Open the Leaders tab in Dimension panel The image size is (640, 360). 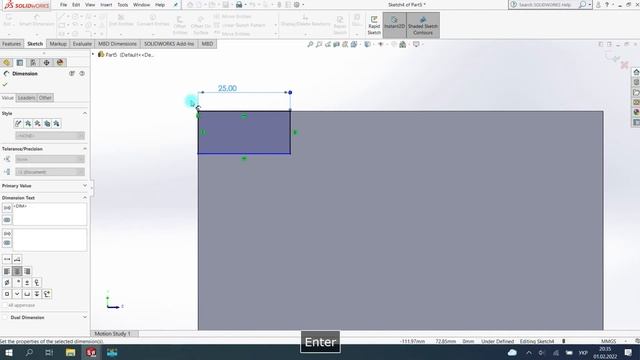(x=26, y=98)
